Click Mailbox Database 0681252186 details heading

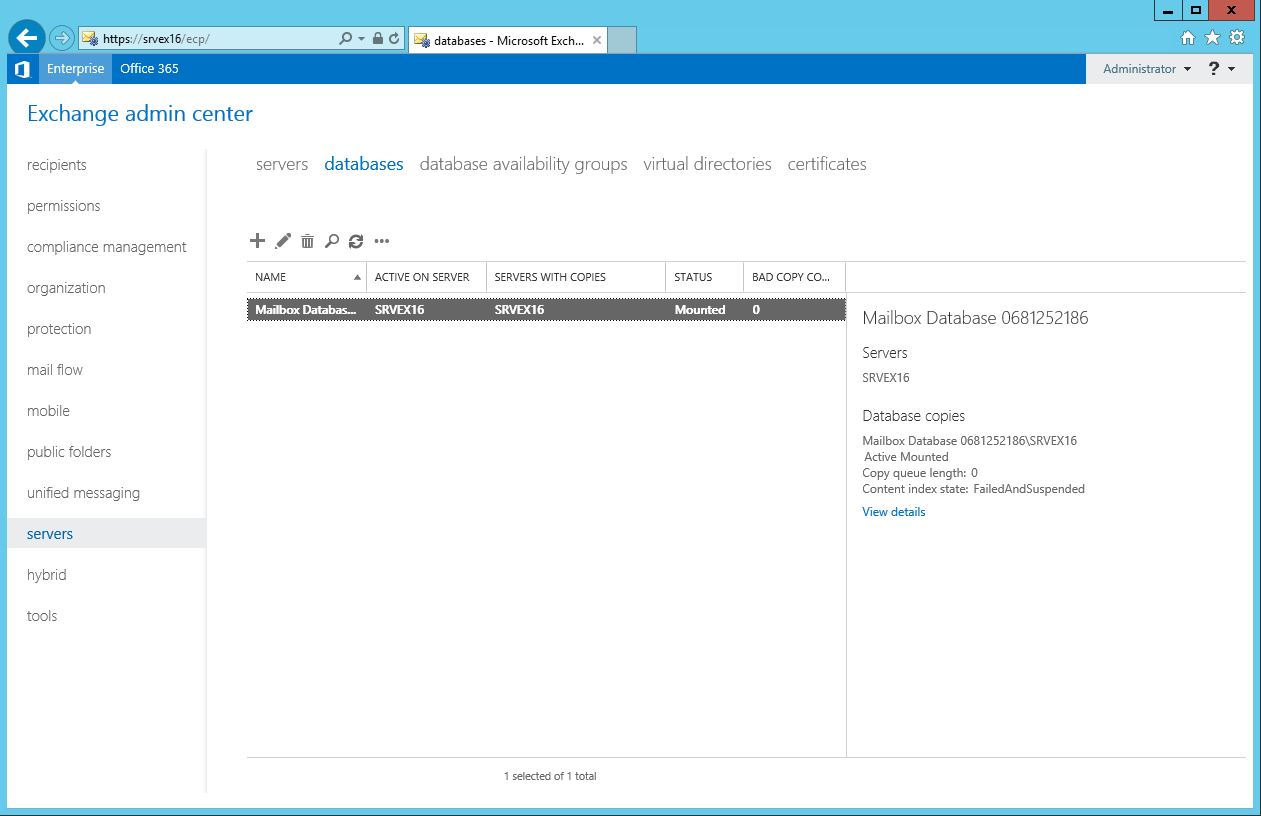point(975,318)
